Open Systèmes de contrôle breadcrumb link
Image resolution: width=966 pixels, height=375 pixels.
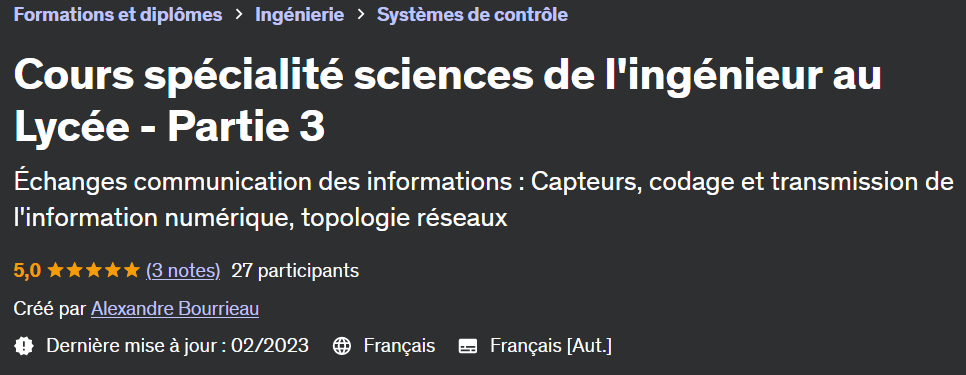coord(472,15)
